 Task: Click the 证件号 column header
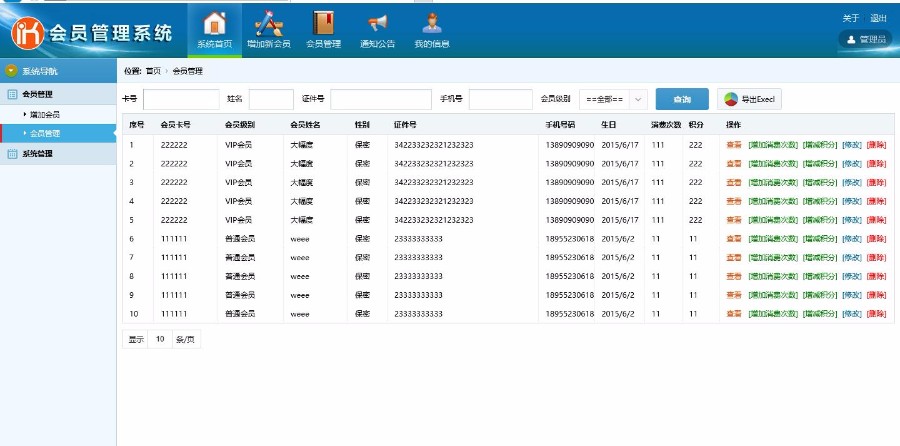[x=405, y=125]
